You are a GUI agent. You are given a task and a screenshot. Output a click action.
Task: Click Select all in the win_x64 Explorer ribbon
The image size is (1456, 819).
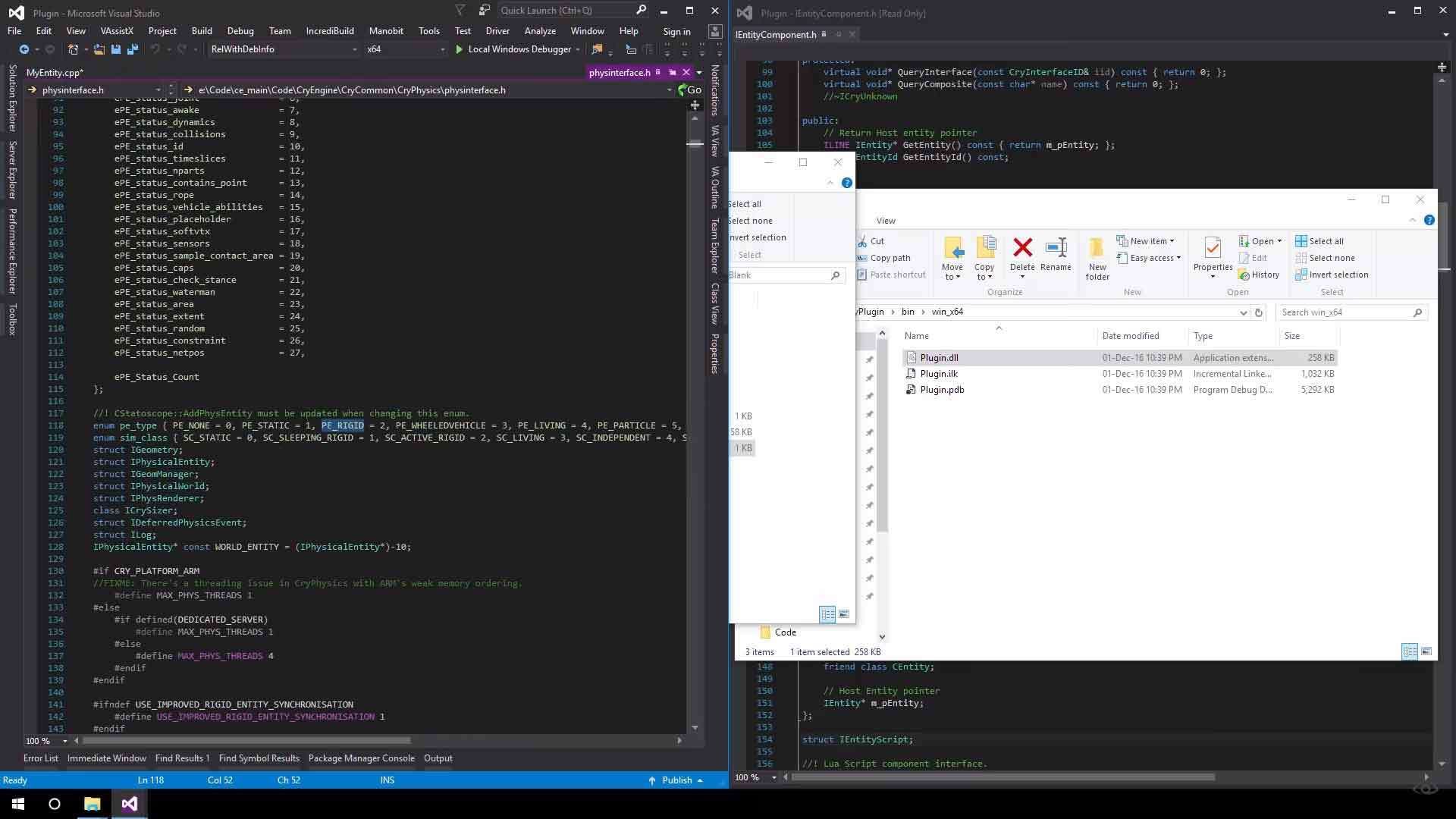pos(1319,241)
